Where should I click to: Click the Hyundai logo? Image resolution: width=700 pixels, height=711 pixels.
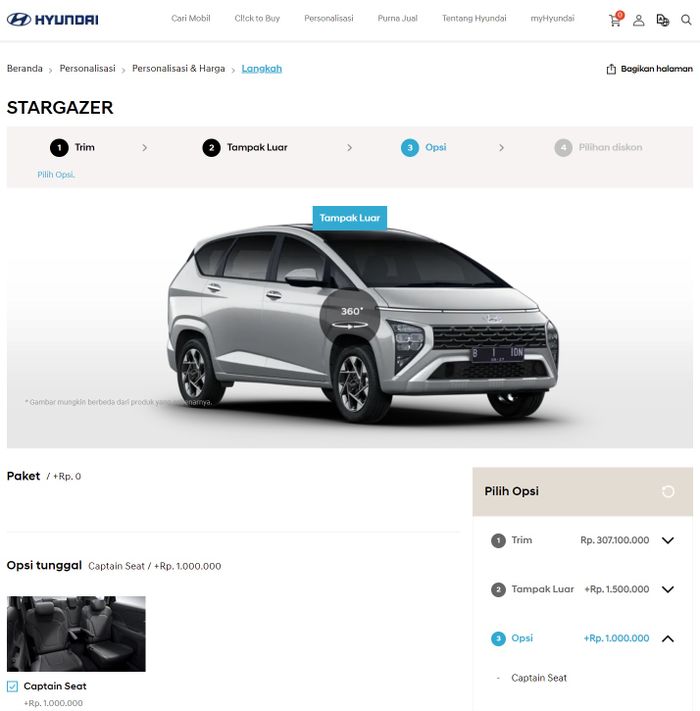[x=53, y=19]
